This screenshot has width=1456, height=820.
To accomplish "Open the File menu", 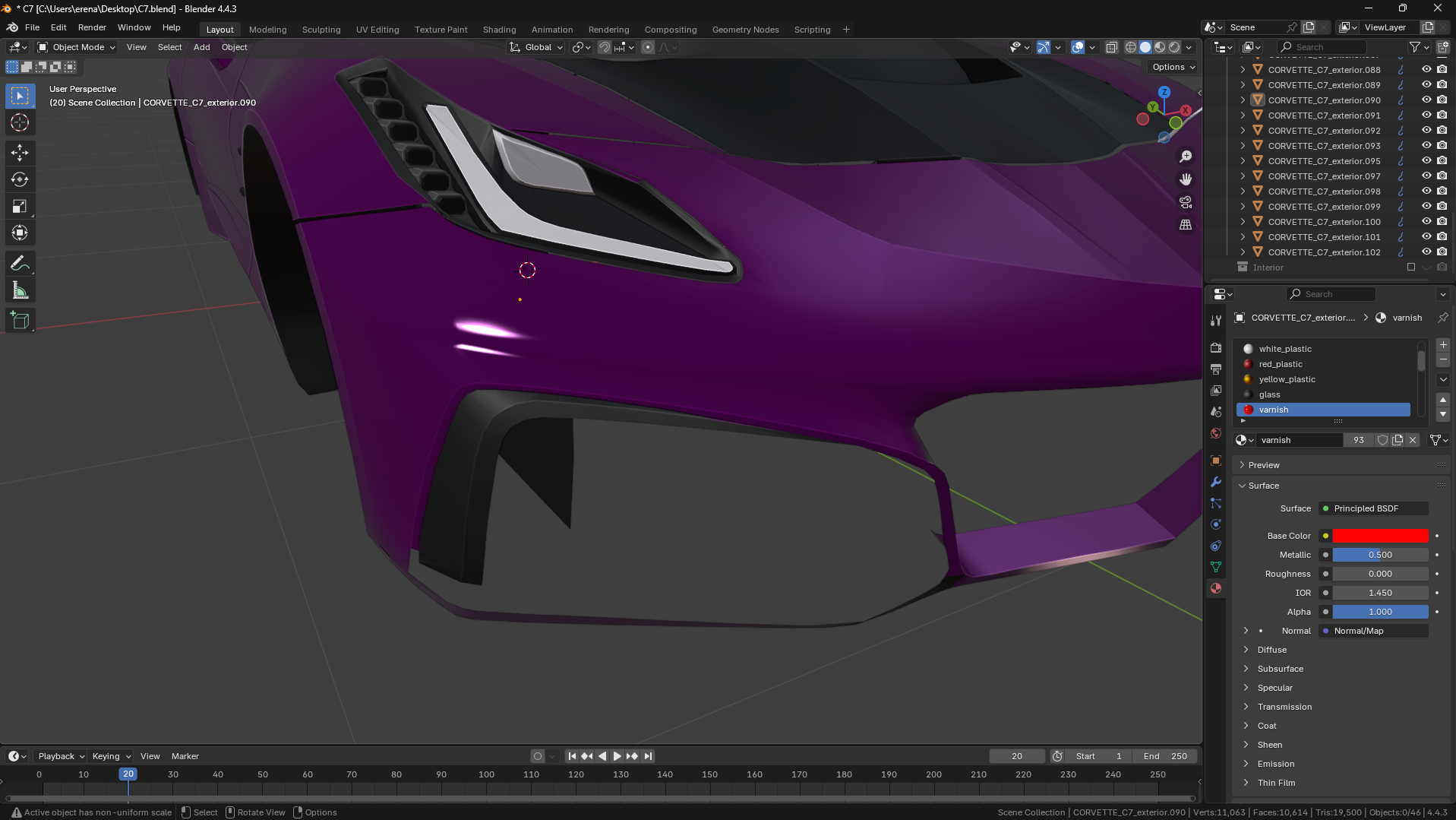I will (32, 27).
